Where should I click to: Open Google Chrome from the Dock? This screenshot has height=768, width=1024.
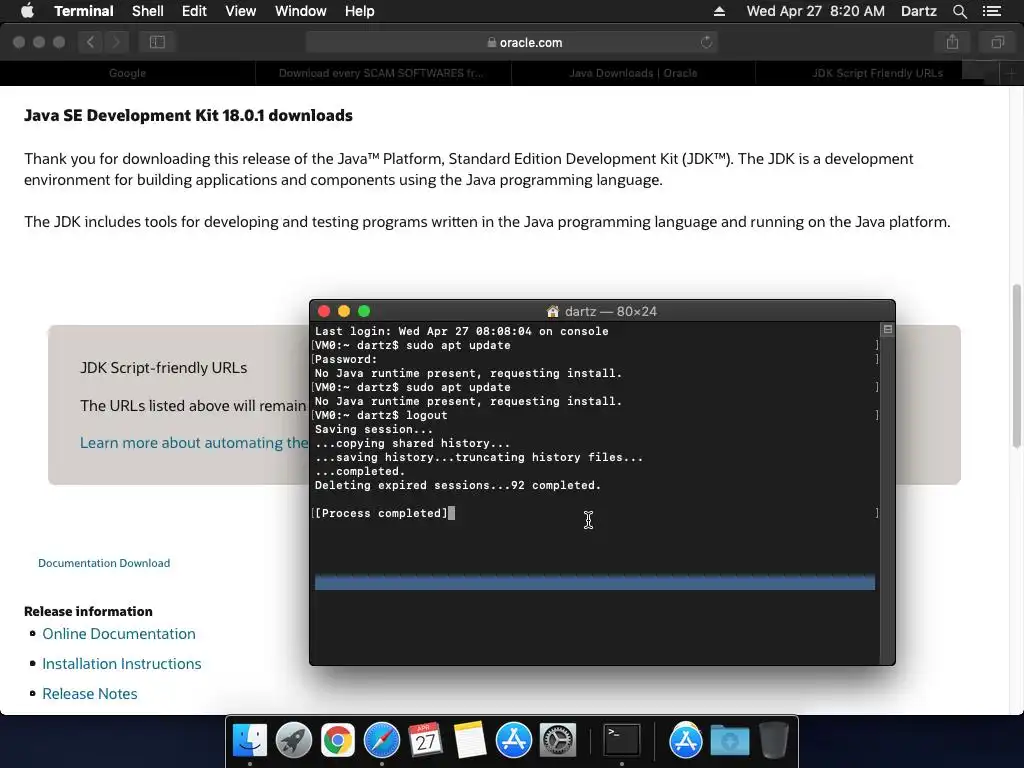click(338, 741)
